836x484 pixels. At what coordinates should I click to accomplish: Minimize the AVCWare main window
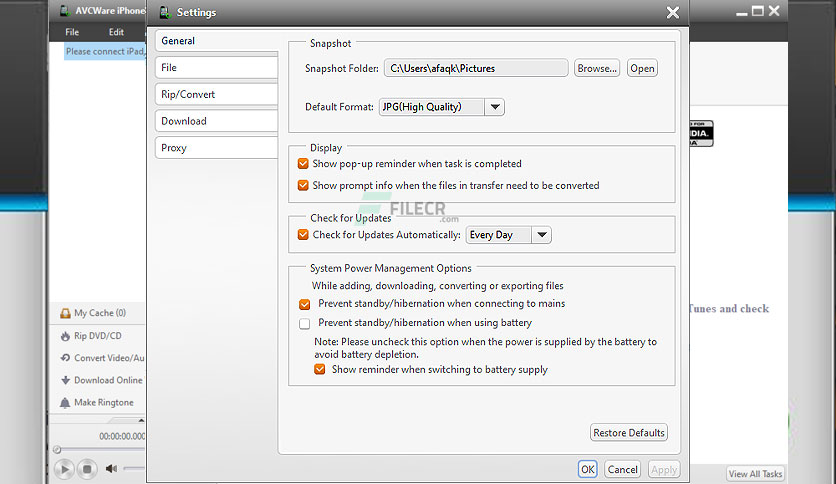click(x=741, y=13)
